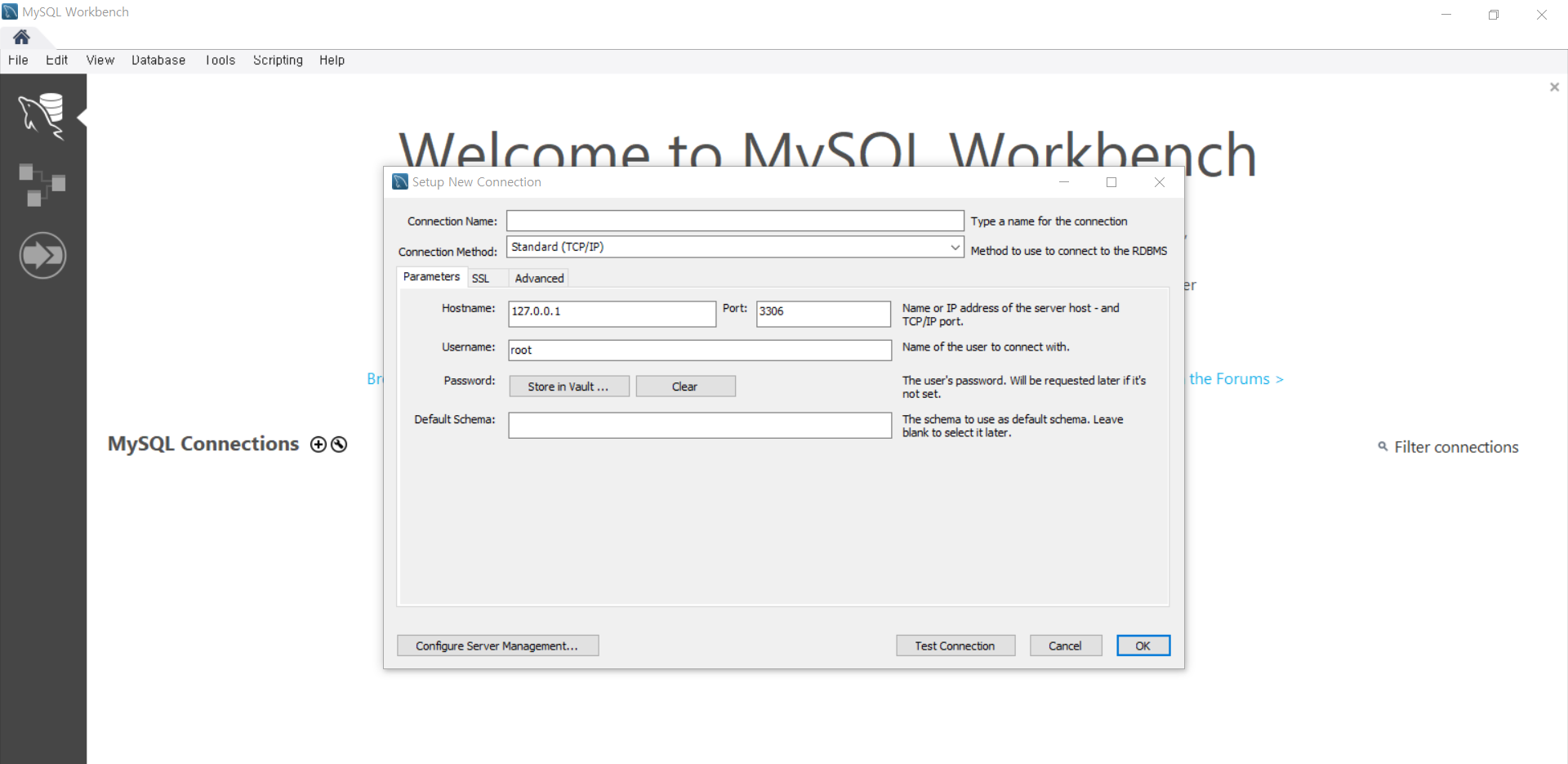Open the Database menu

pos(158,60)
